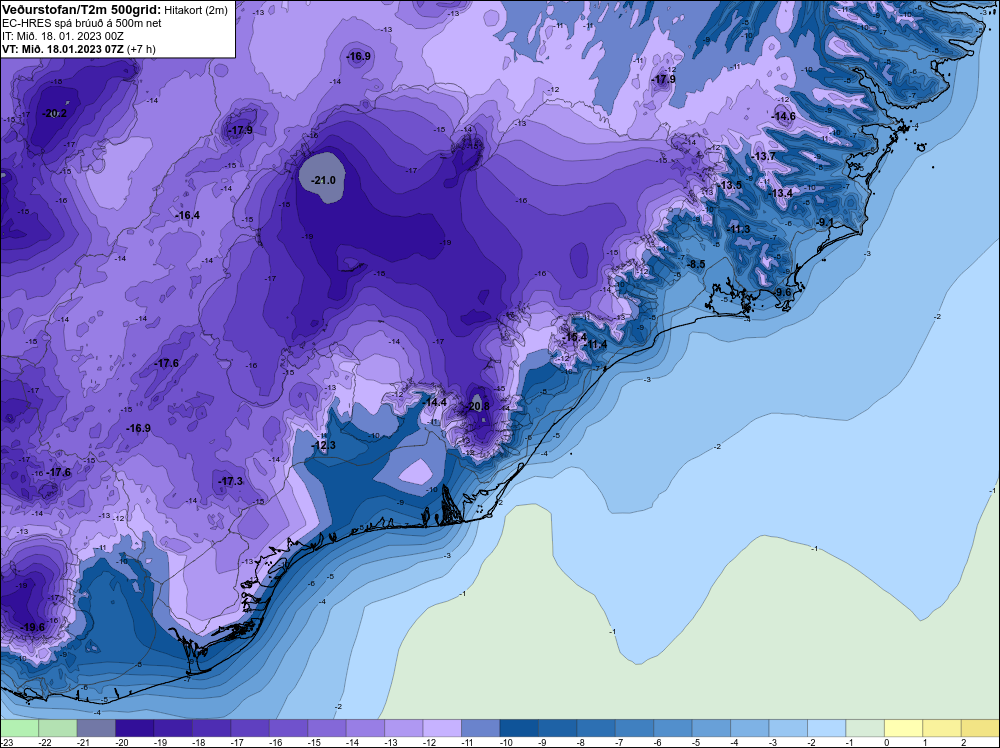Click the legend swatch labeled -12

pyautogui.click(x=442, y=728)
